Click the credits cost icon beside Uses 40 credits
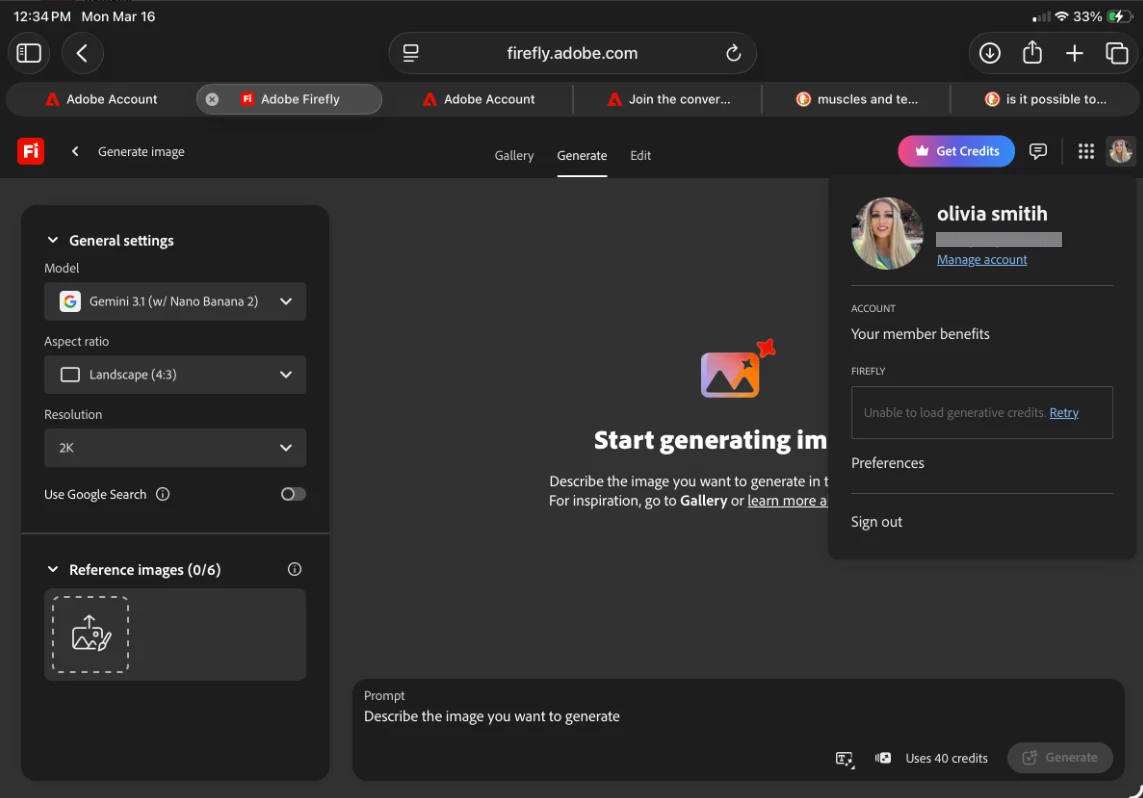 point(883,758)
